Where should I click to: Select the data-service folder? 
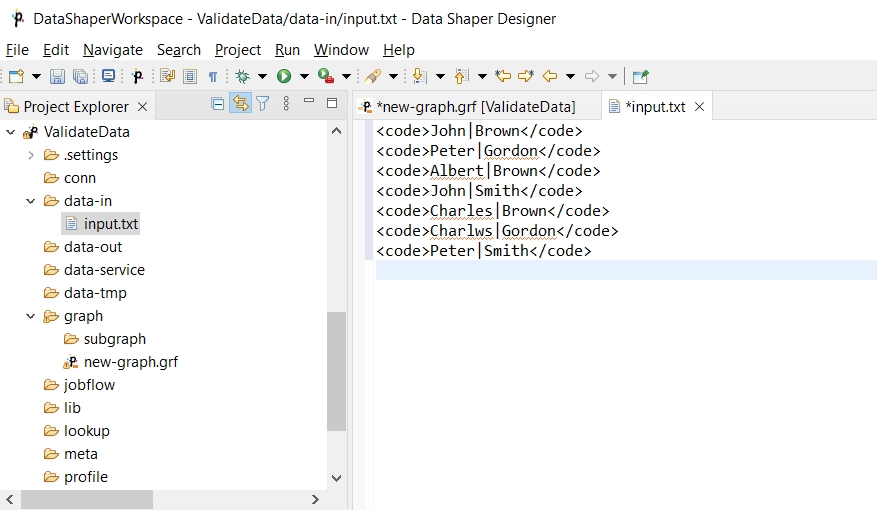[104, 270]
